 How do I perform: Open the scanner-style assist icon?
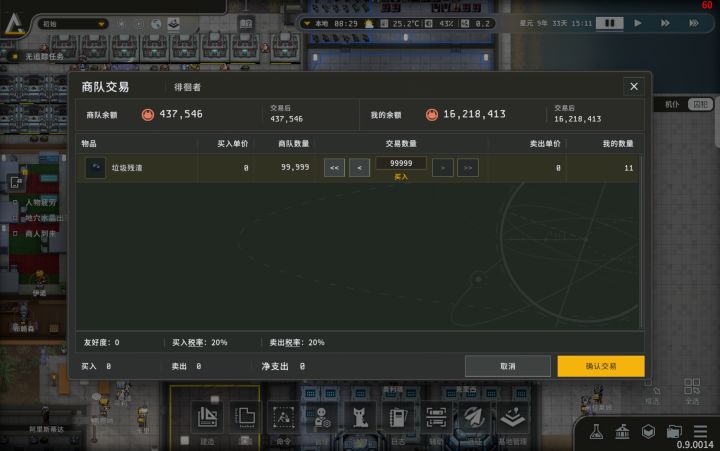(x=436, y=417)
